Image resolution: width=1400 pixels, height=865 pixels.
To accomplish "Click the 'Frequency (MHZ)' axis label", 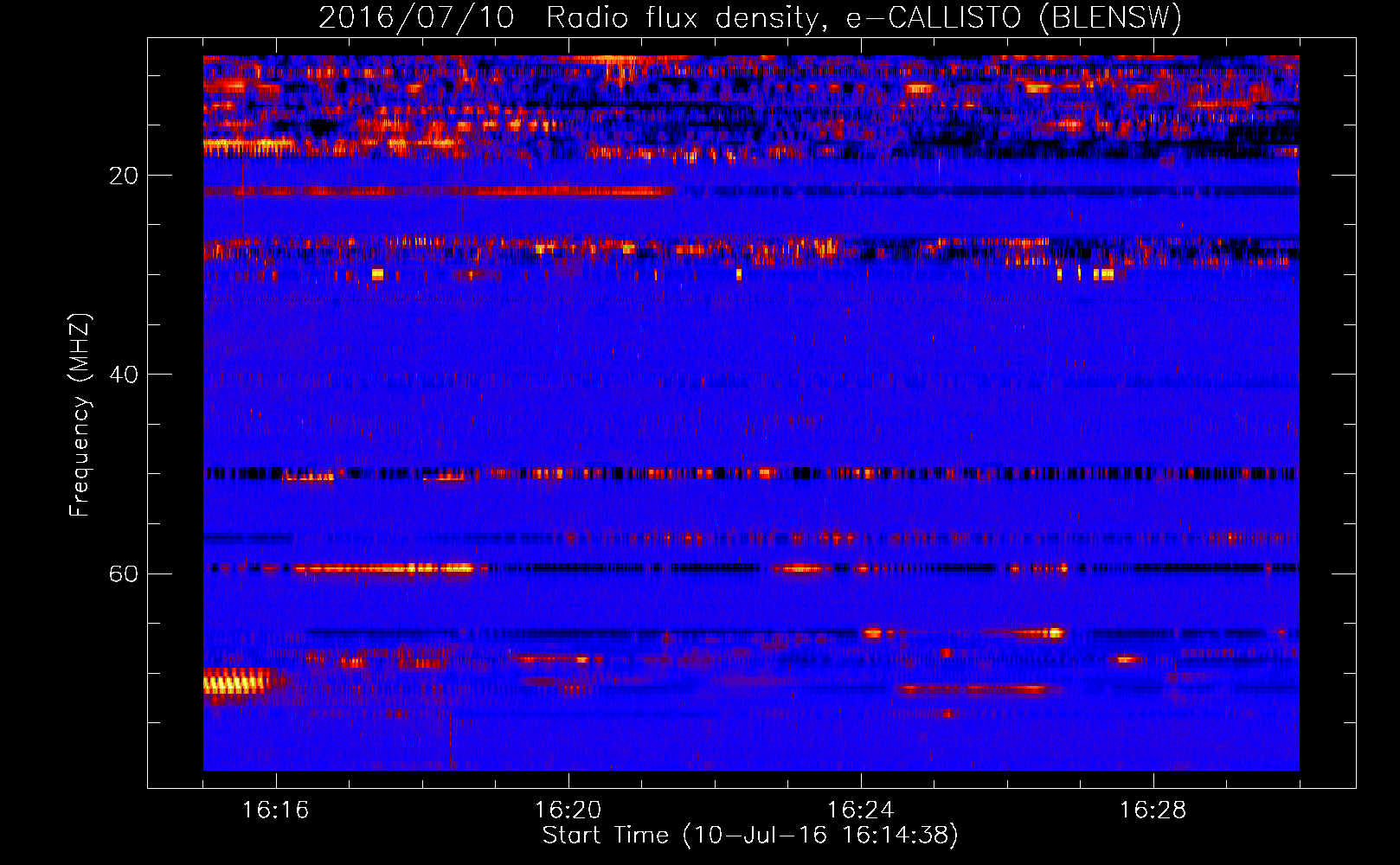I will click(79, 414).
